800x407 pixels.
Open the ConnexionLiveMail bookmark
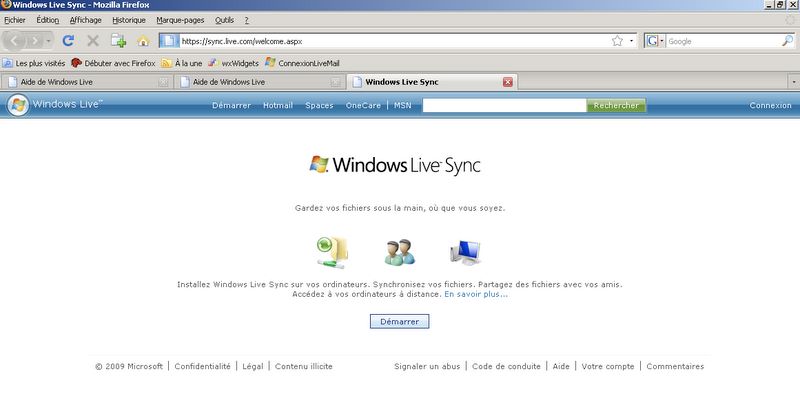pos(302,63)
